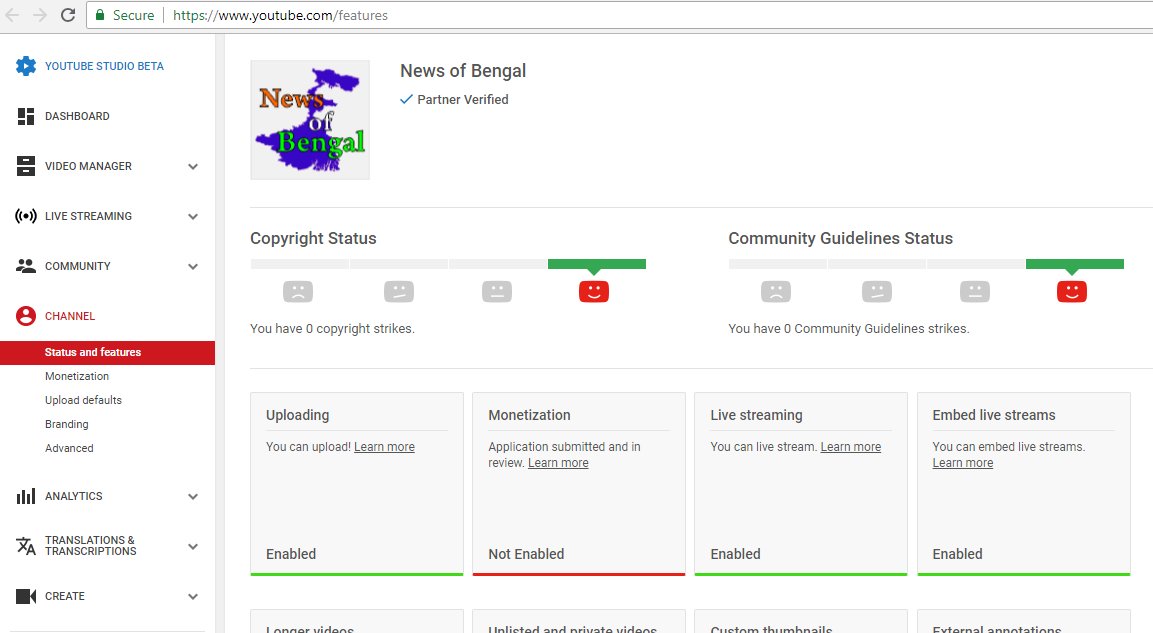Click the Video Manager icon
The height and width of the screenshot is (633, 1153).
click(26, 166)
